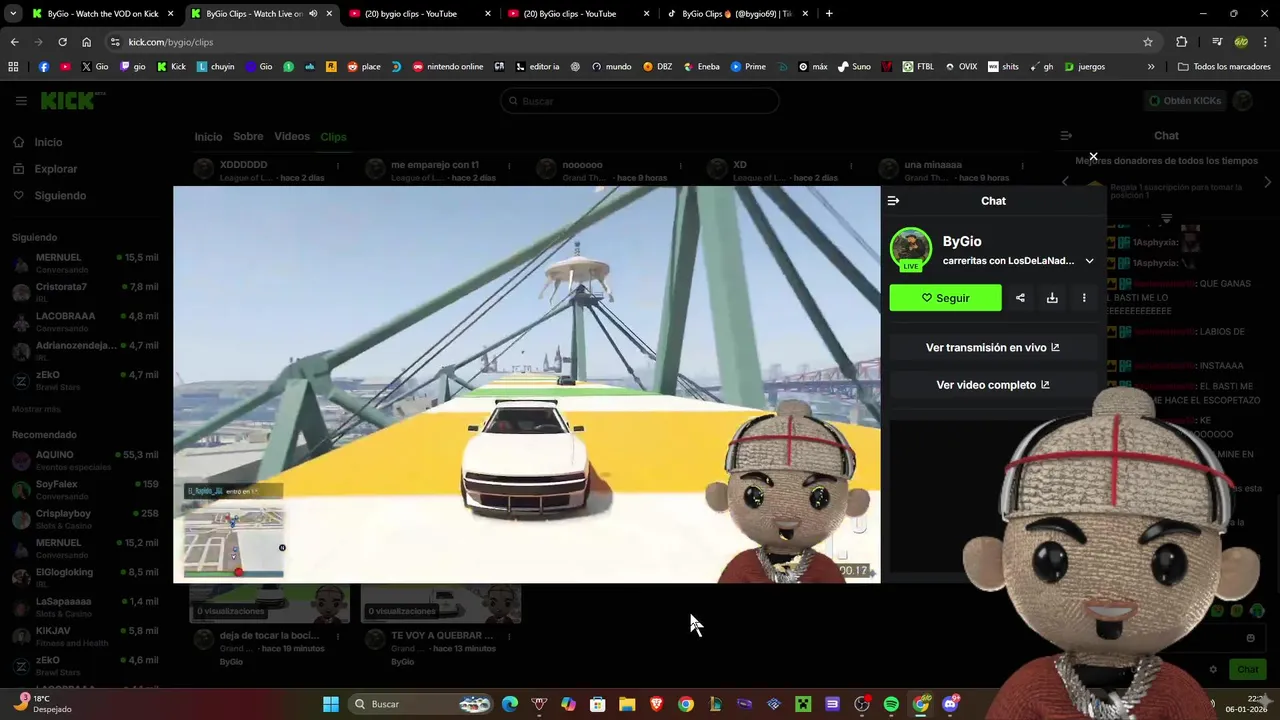Screen dimensions: 1280x720
Task: Collapse the clip chat panel icon
Action: point(893,201)
